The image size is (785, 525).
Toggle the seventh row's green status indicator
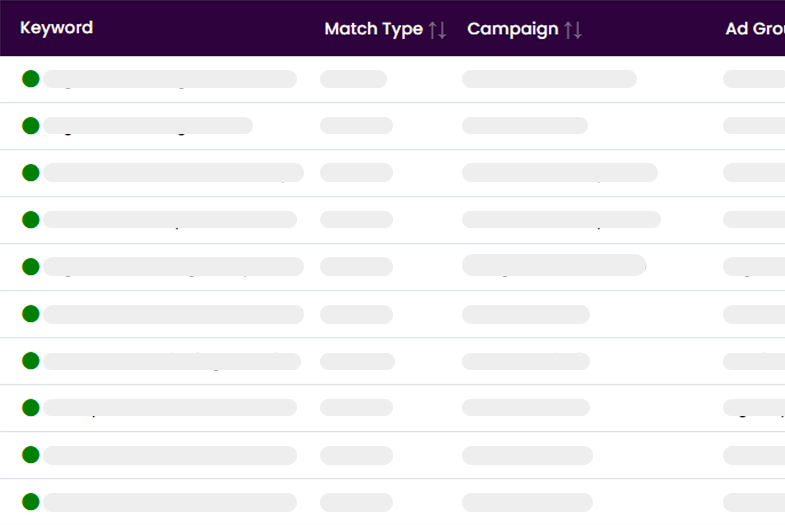tap(31, 361)
